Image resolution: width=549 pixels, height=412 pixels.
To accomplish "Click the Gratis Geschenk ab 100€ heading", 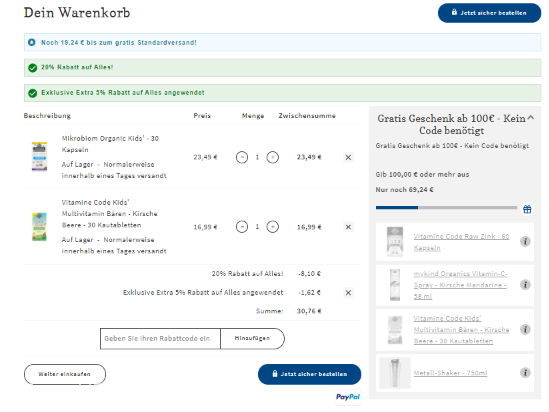I will point(451,124).
